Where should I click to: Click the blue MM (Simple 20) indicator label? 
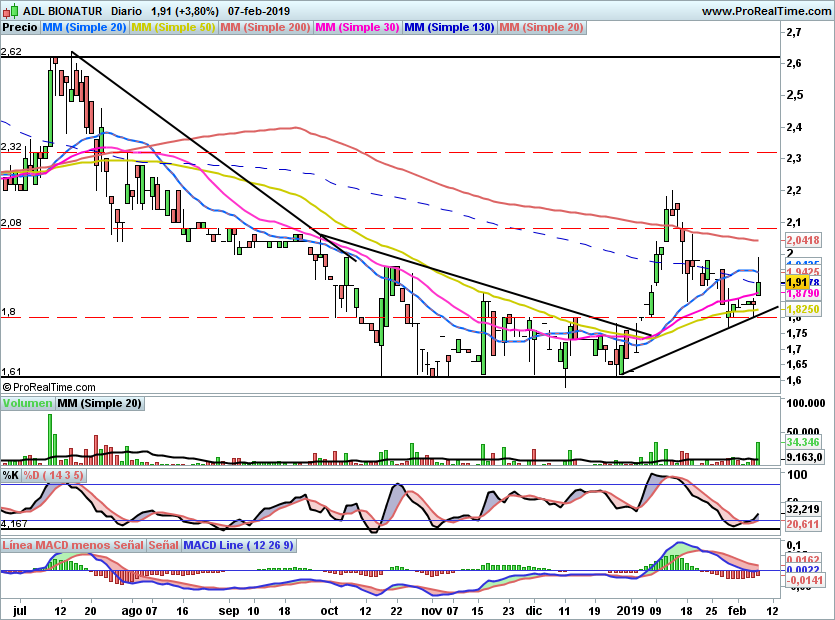[85, 27]
